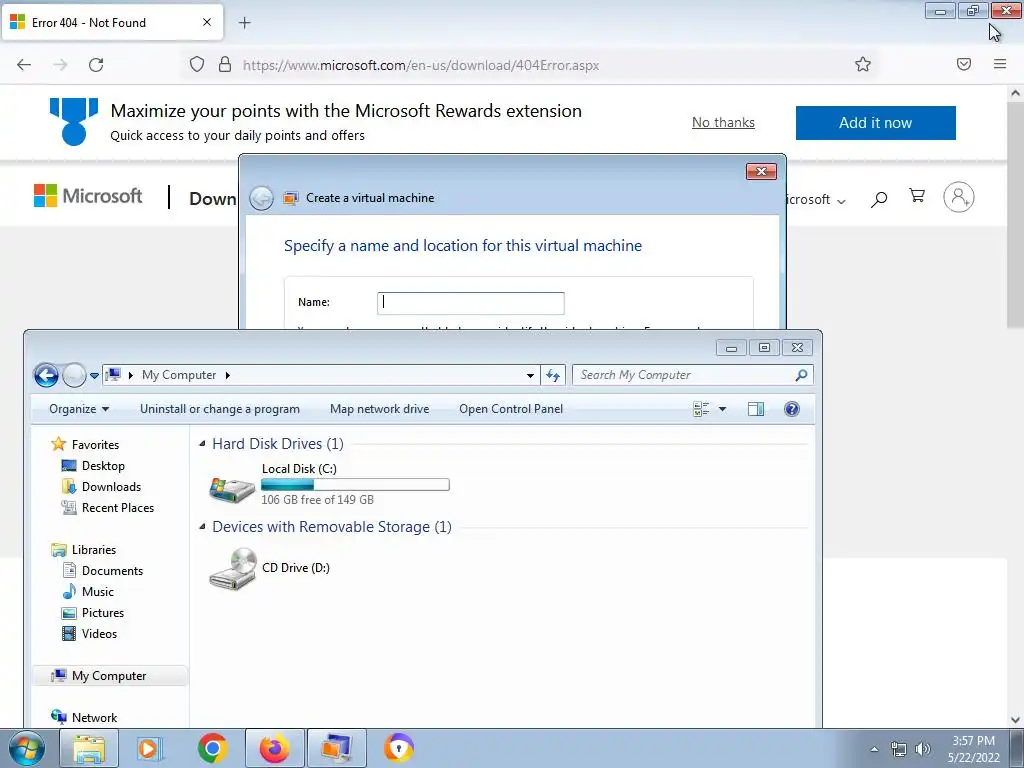This screenshot has height=768, width=1024.
Task: Click My Computer in the address breadcrumb
Action: [x=179, y=375]
